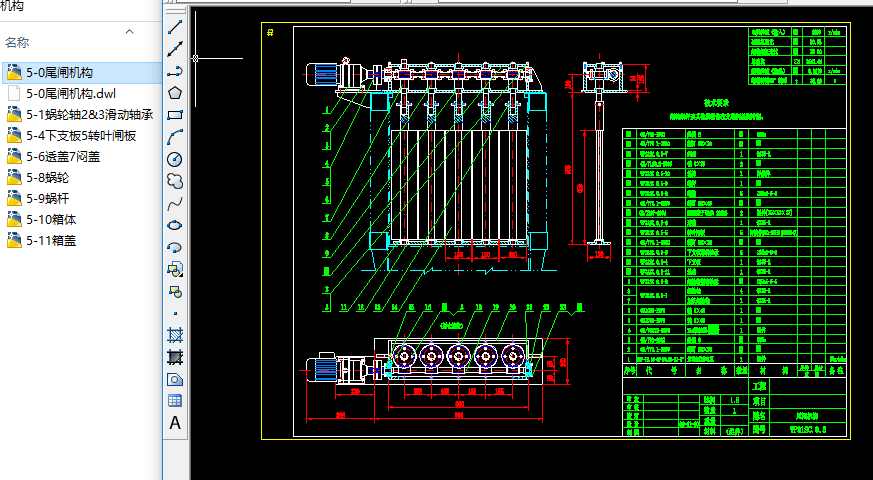Viewport: 873px width, 480px height.
Task: Select the Spline curve tool
Action: [x=175, y=203]
